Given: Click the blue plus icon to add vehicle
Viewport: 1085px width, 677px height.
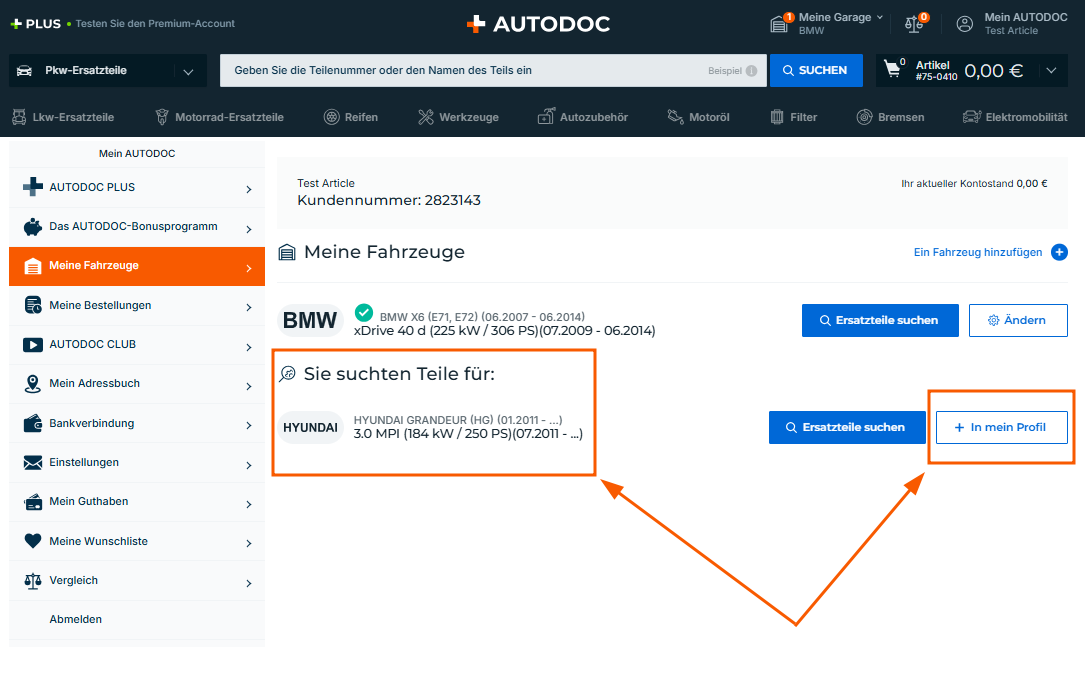Looking at the screenshot, I should point(1059,253).
